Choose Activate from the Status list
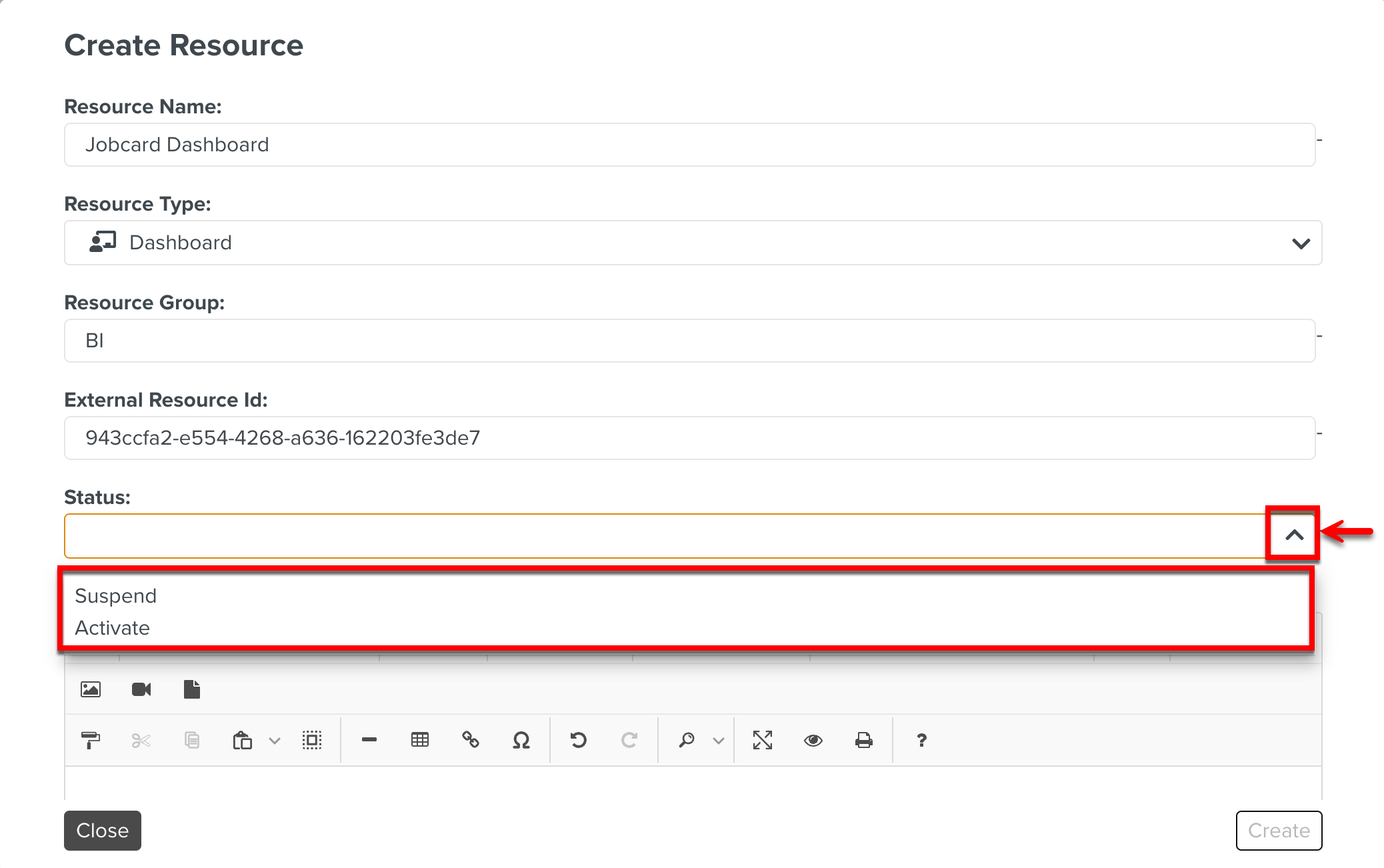 tap(113, 627)
